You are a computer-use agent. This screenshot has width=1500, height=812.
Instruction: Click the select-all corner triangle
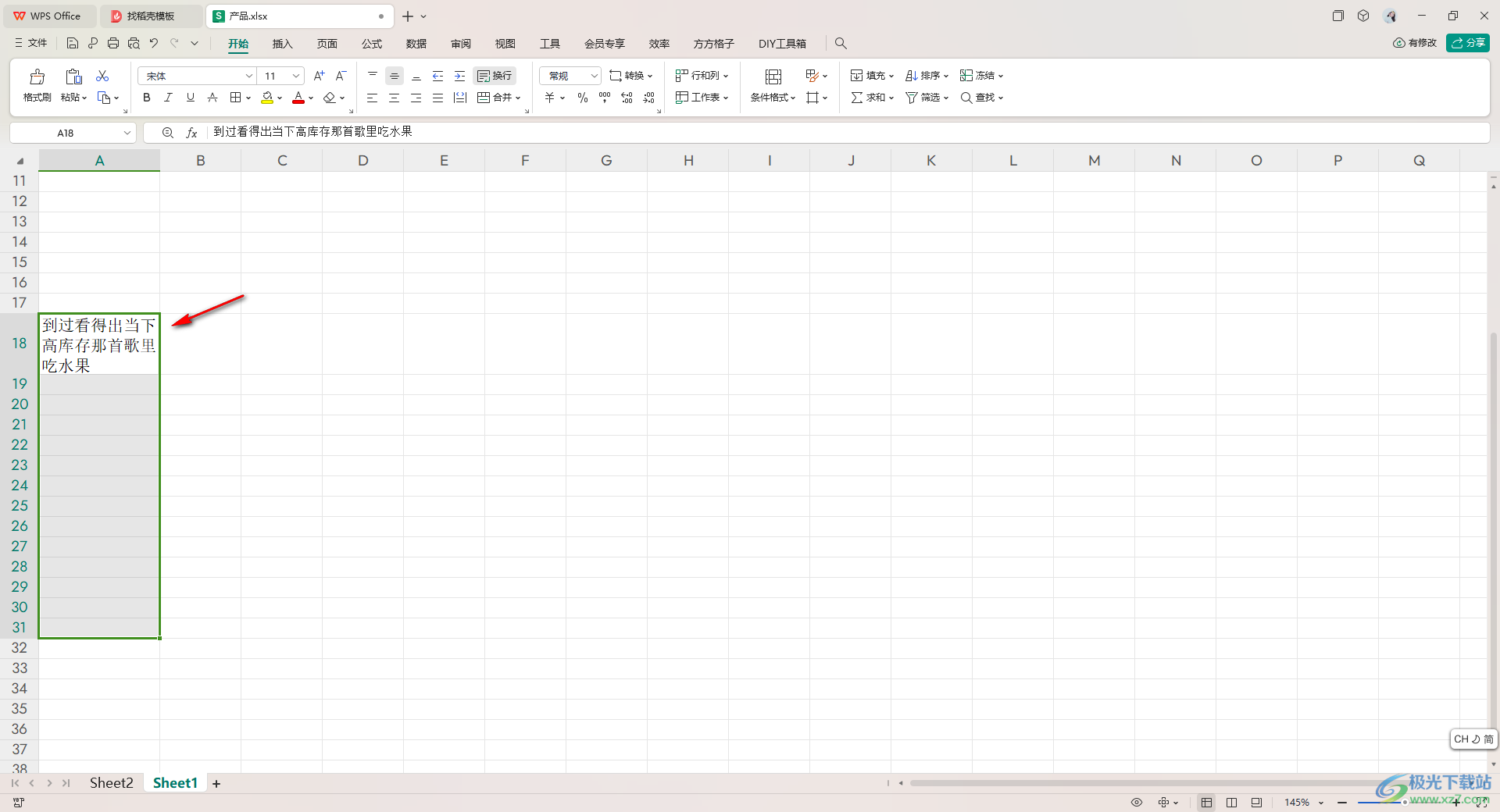20,161
